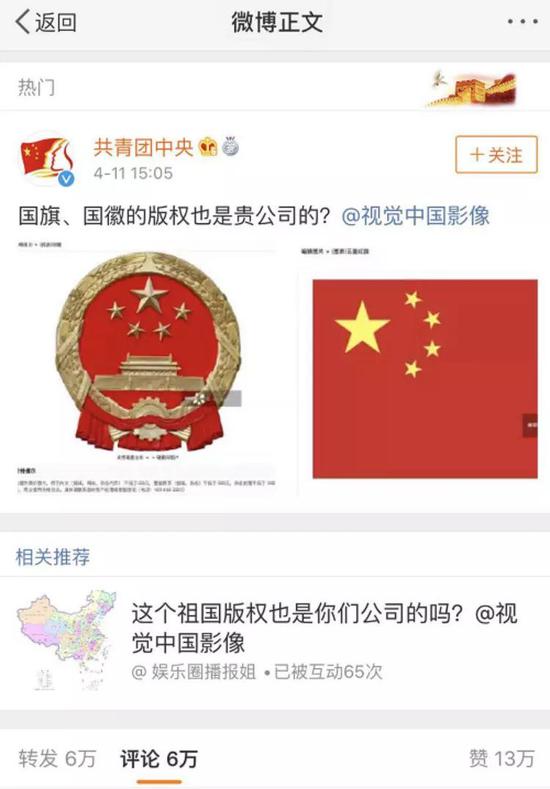The image size is (550, 789).
Task: Switch to the 转发 6万 tab
Action: pyautogui.click(x=57, y=758)
